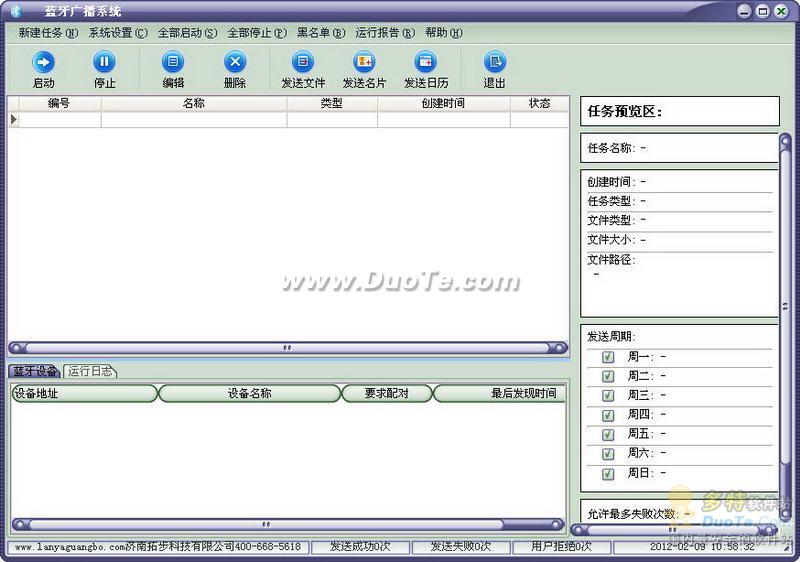Open the 黑名单 menu
The width and height of the screenshot is (800, 562).
click(x=321, y=33)
